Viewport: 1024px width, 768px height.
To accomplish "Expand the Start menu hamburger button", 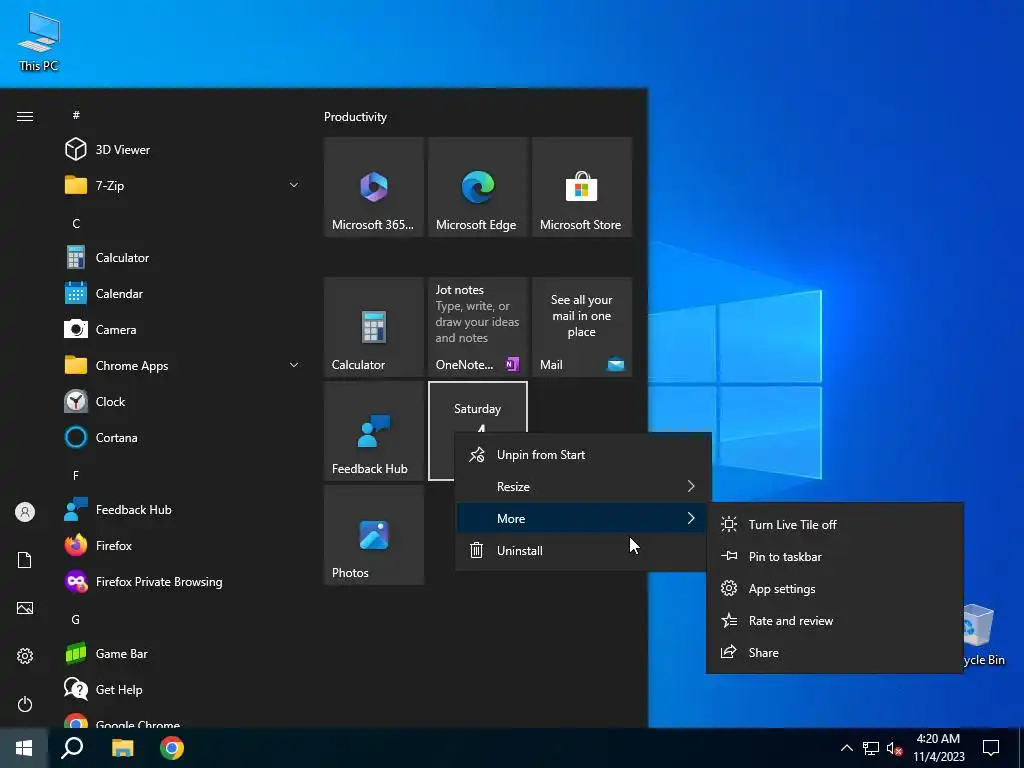I will click(25, 116).
